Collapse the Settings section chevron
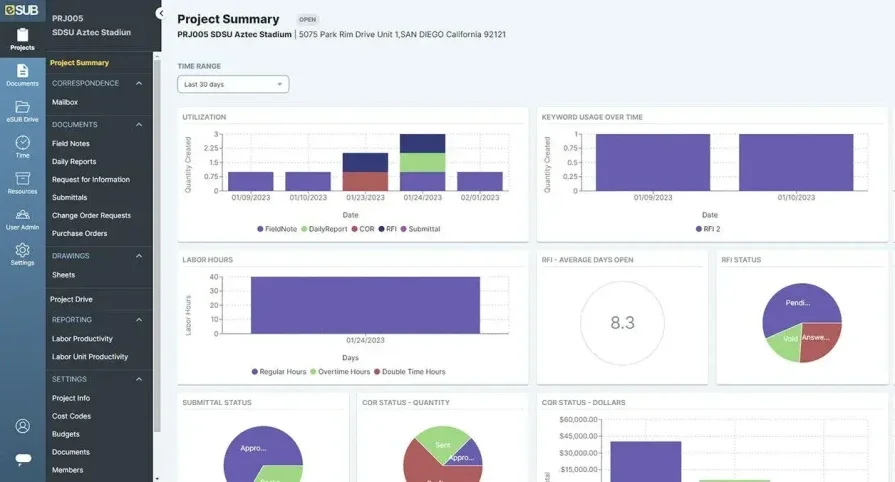 139,379
